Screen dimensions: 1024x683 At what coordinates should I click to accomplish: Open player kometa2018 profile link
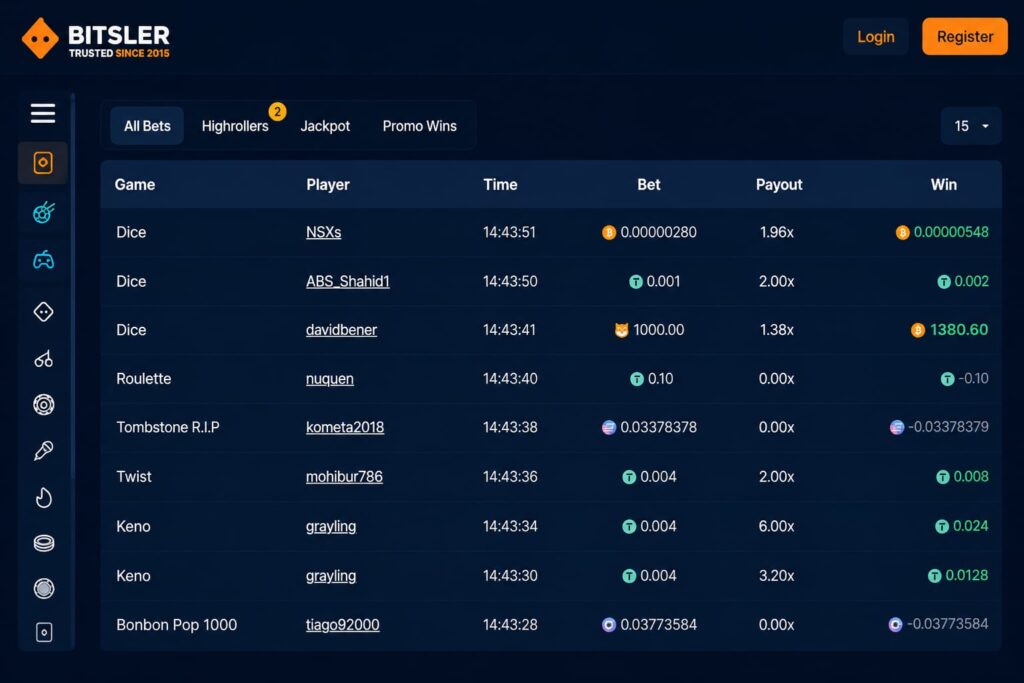pos(345,428)
